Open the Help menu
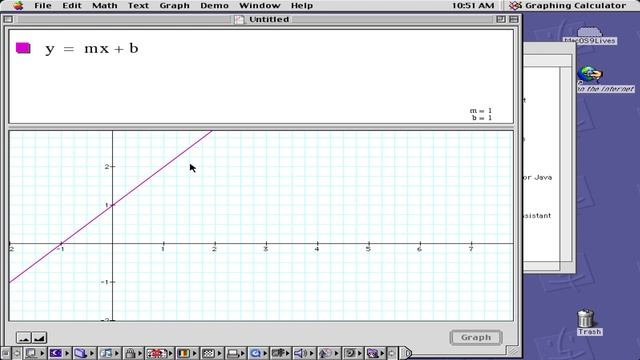Screen dimensions: 640x360 (x=302, y=5)
